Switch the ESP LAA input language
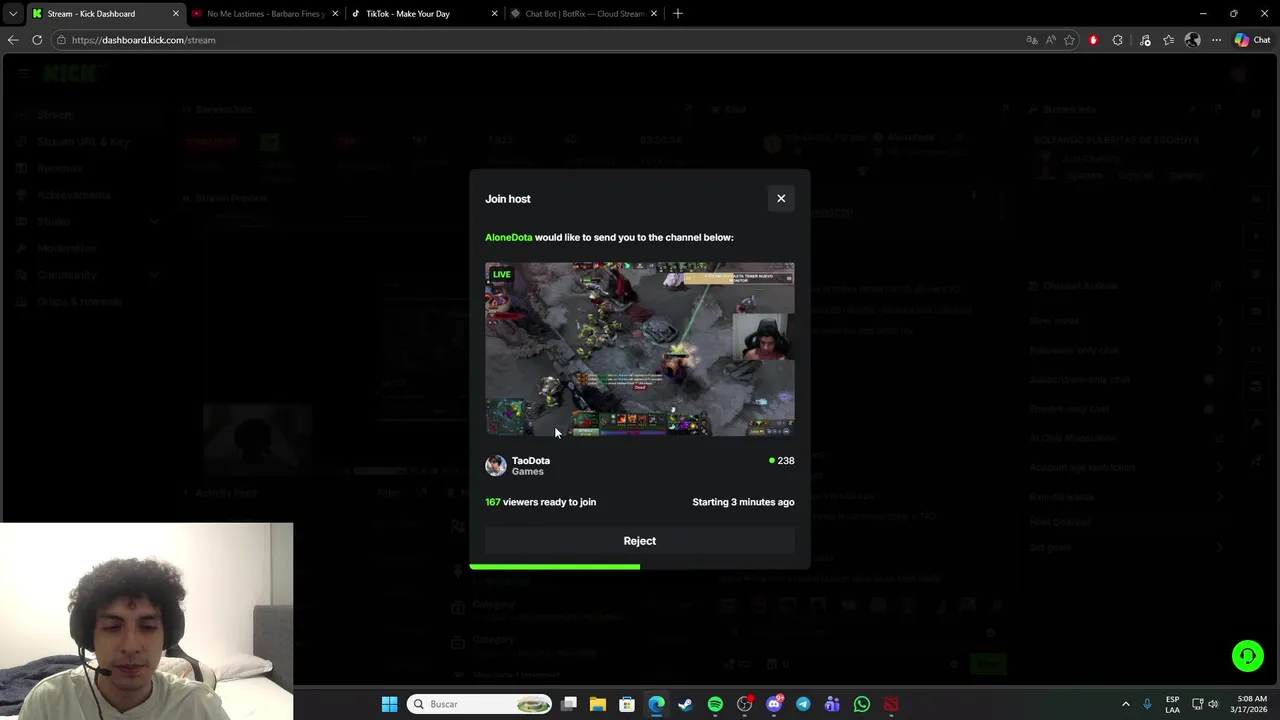Screen dimensions: 1280x720 click(x=1172, y=704)
